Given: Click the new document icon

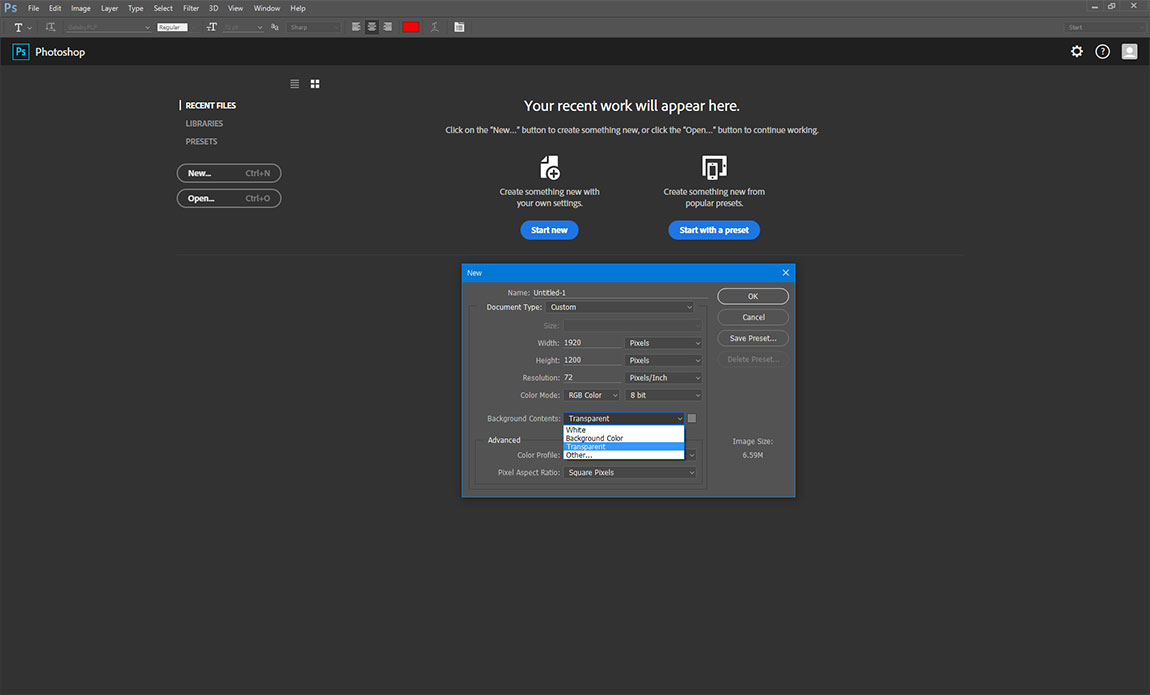Looking at the screenshot, I should click(550, 167).
